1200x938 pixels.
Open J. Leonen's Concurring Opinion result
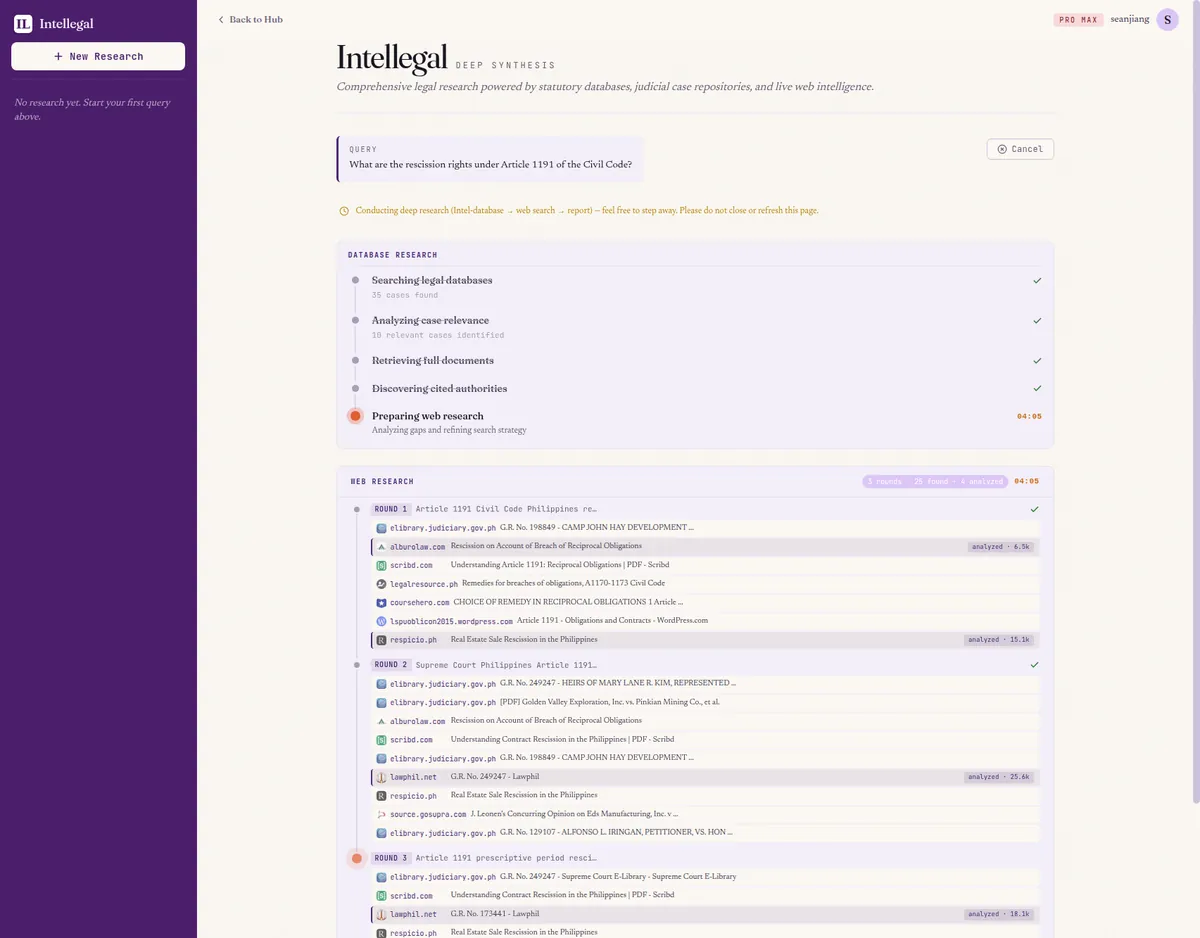[x=706, y=814]
